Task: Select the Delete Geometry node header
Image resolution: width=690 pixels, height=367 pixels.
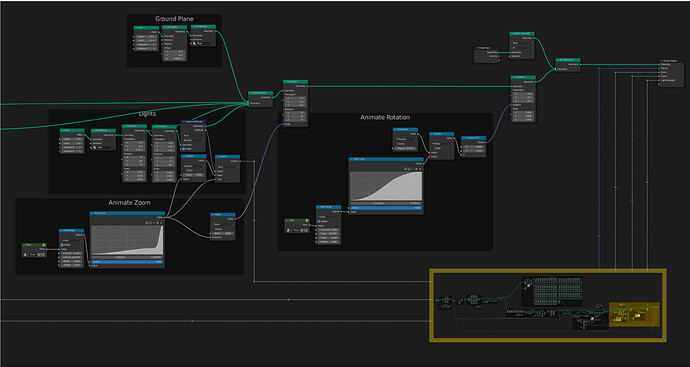Action: click(x=522, y=33)
